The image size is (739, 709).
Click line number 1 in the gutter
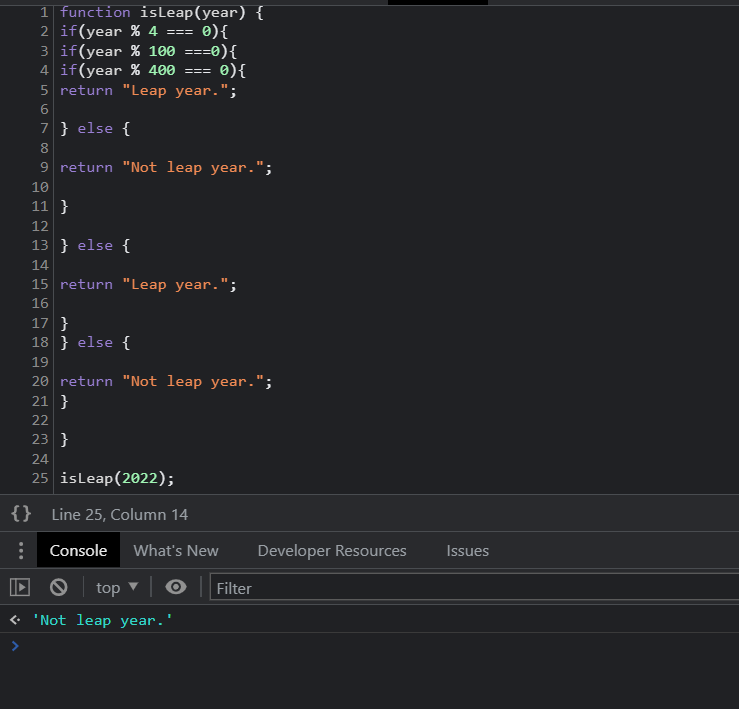tap(44, 12)
